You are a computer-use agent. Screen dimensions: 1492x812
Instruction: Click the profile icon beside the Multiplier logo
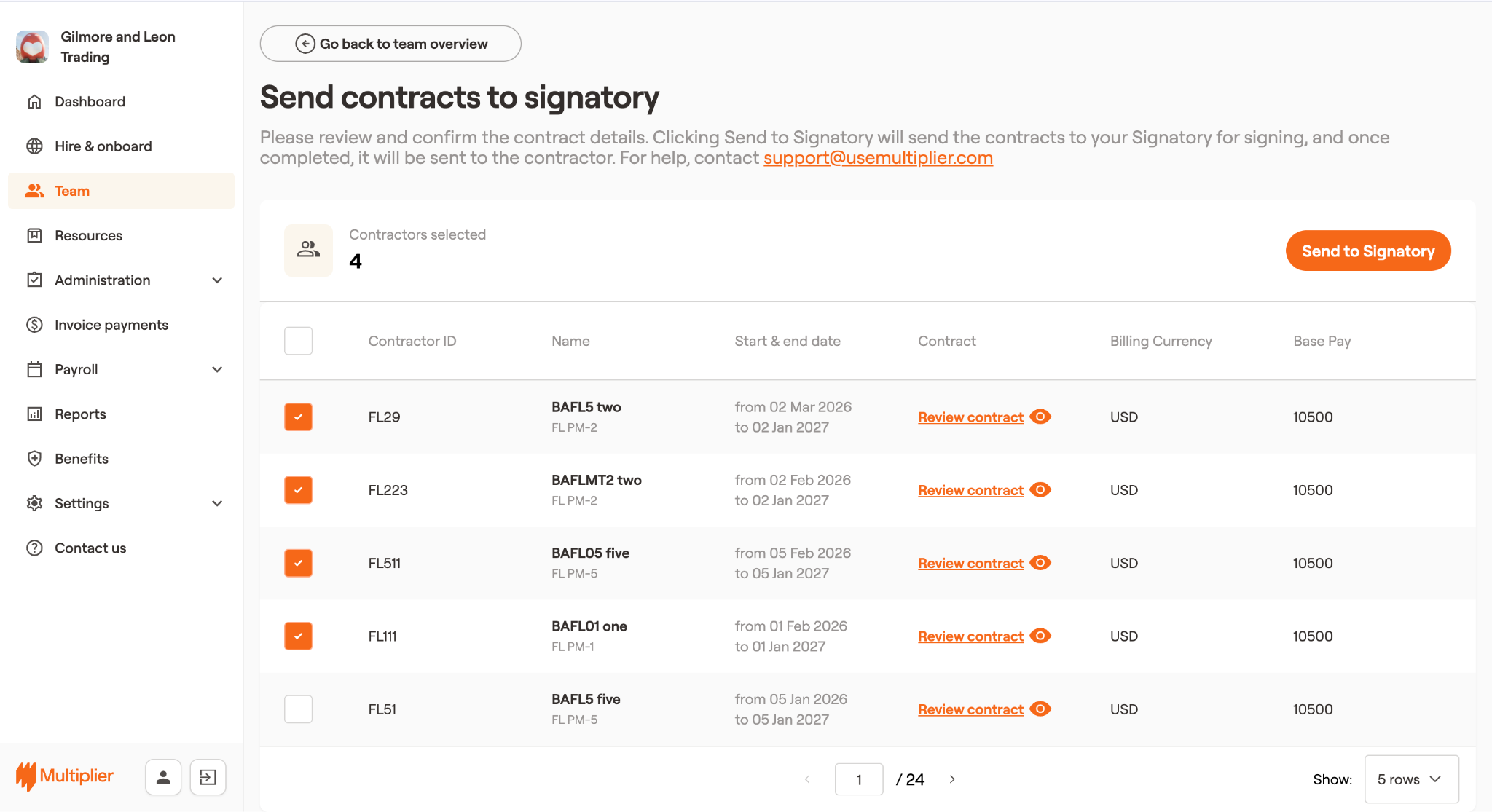pyautogui.click(x=163, y=777)
